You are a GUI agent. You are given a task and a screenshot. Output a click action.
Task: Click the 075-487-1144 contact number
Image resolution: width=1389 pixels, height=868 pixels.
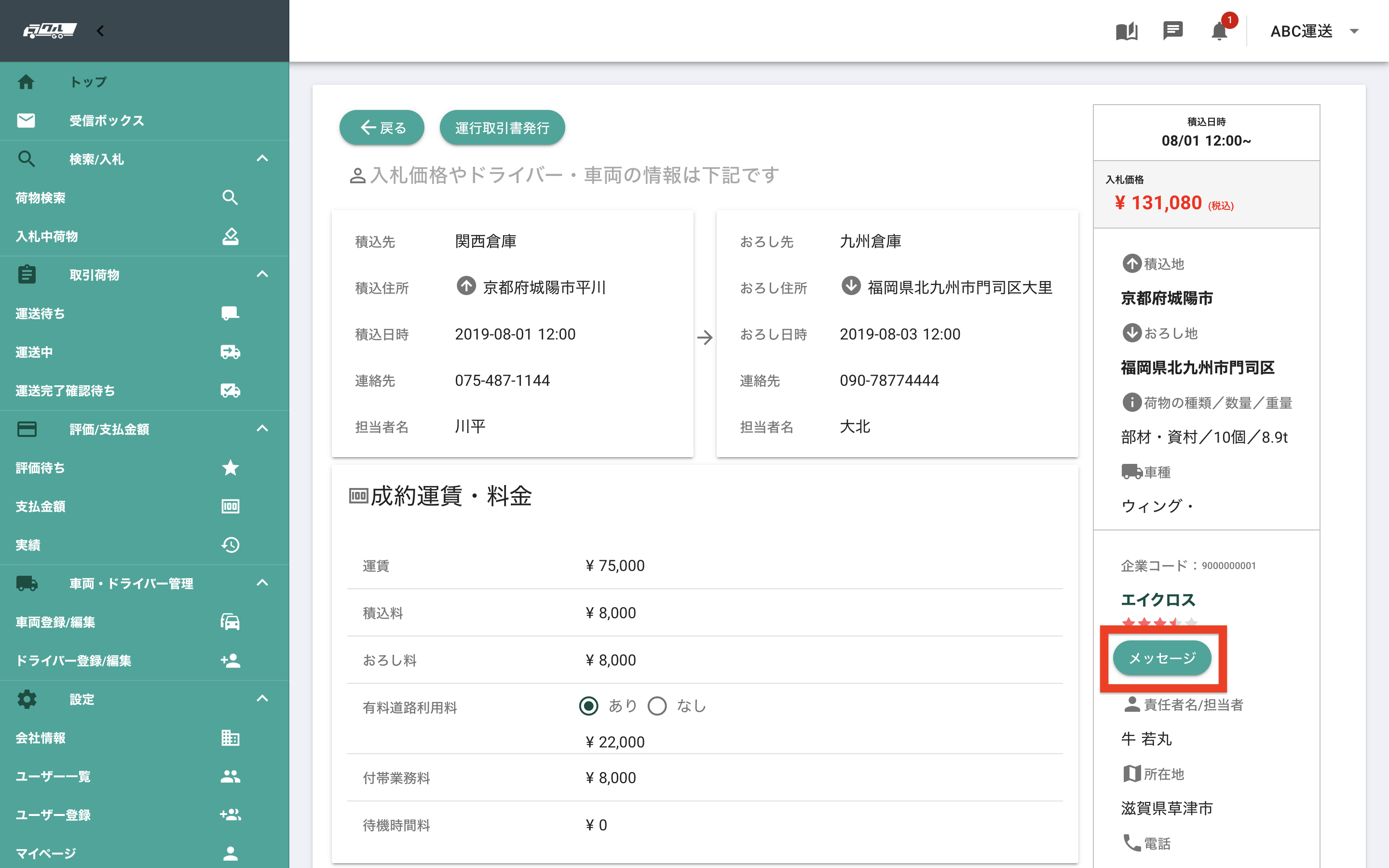pos(502,380)
